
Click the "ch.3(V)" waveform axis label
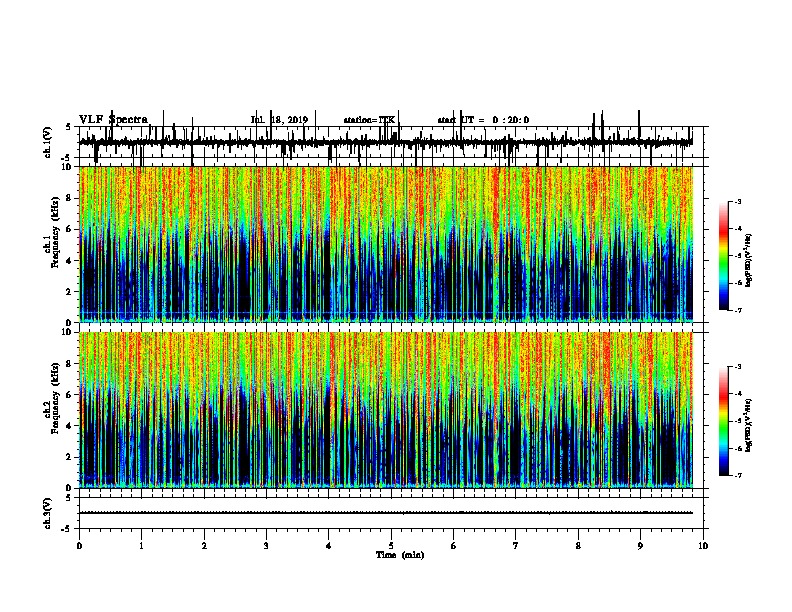47,513
